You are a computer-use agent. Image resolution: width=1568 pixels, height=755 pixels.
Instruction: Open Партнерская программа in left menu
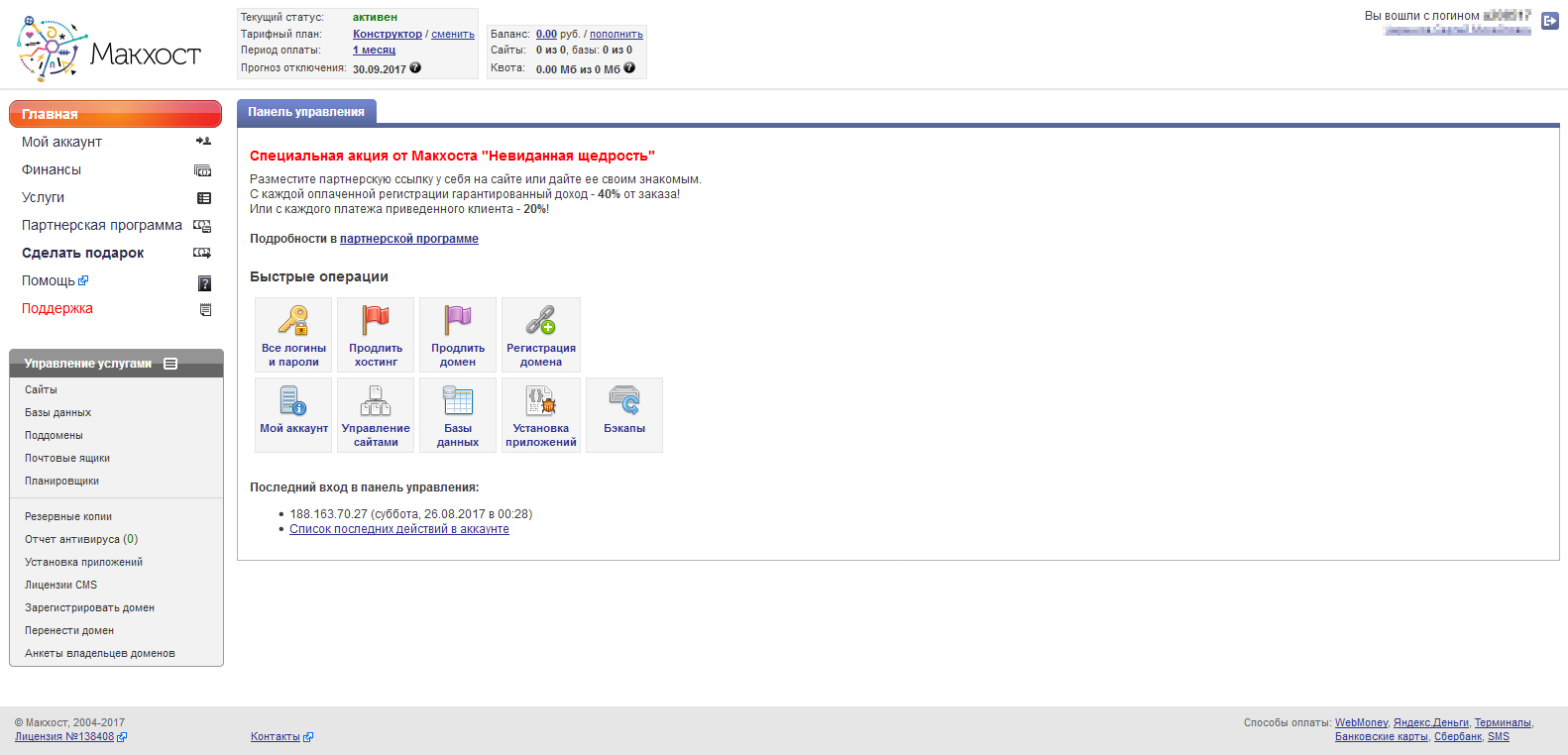click(102, 225)
